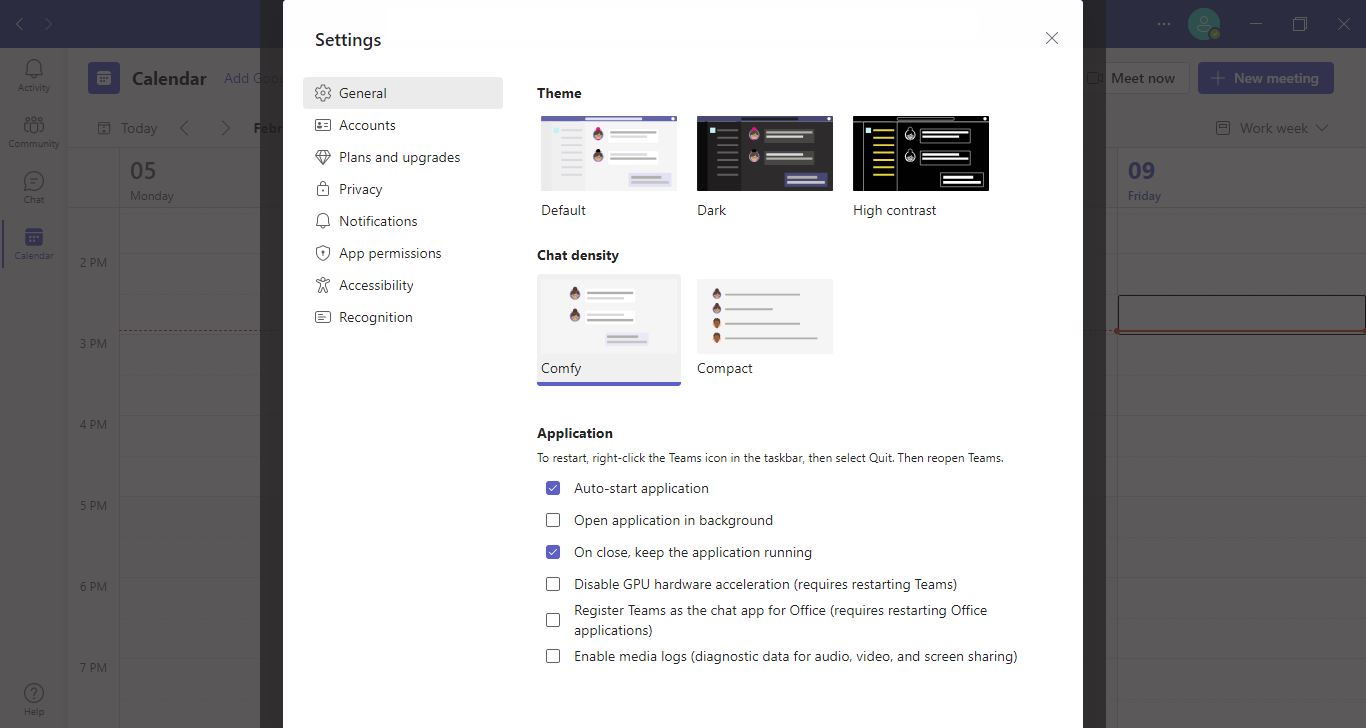This screenshot has height=728, width=1366.
Task: Click the Accessibility person icon
Action: [322, 285]
